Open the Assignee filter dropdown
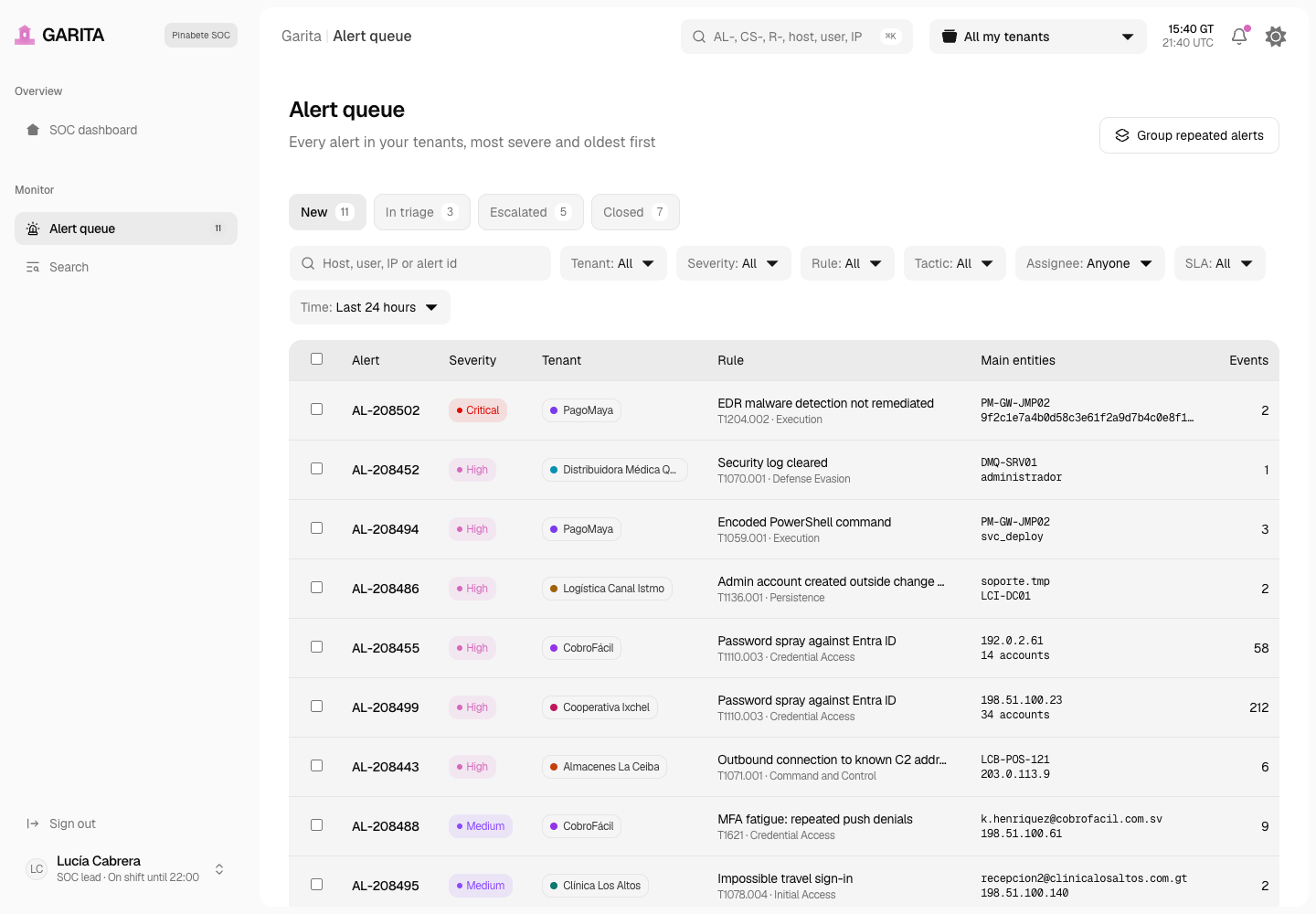 pos(1090,263)
